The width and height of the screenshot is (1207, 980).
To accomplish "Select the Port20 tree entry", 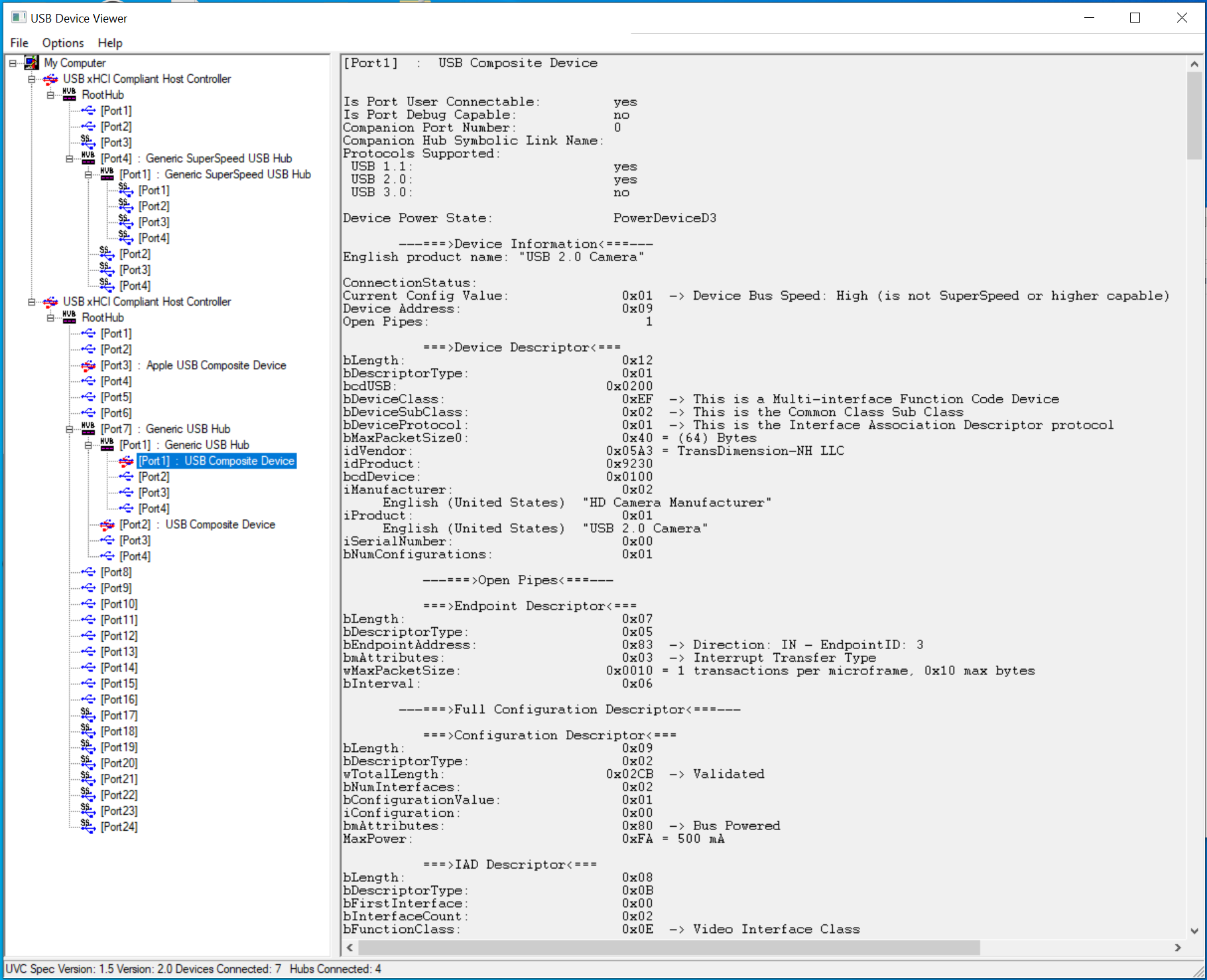I will pos(119,763).
